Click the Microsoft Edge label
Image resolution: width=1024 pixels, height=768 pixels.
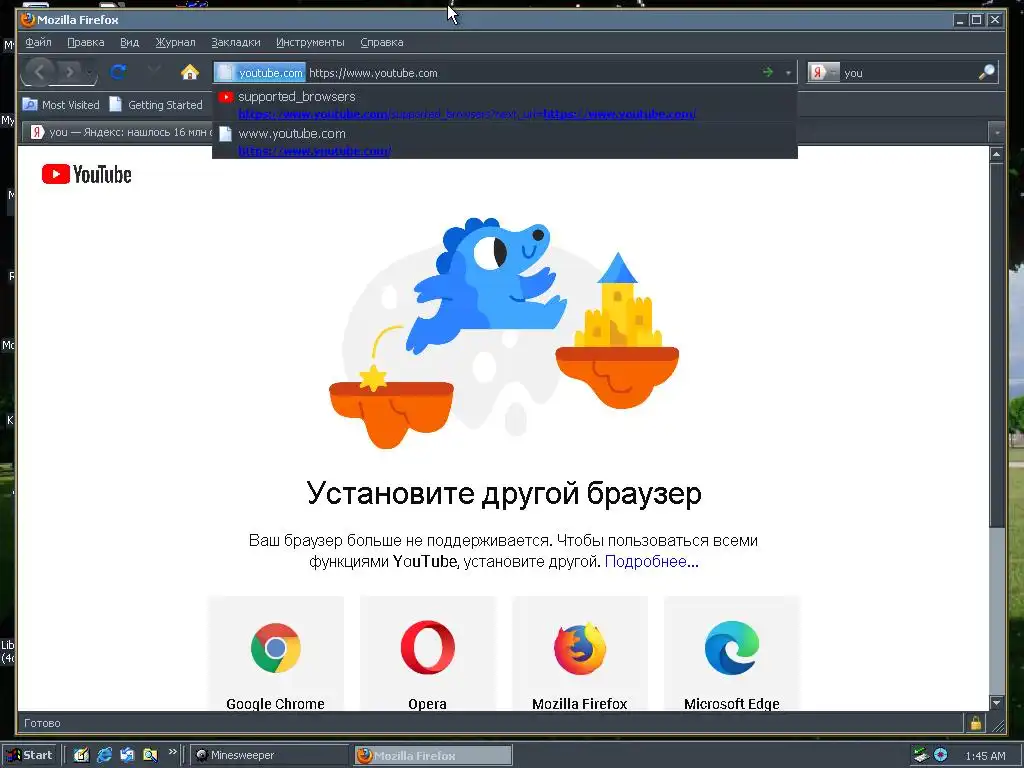pos(731,703)
